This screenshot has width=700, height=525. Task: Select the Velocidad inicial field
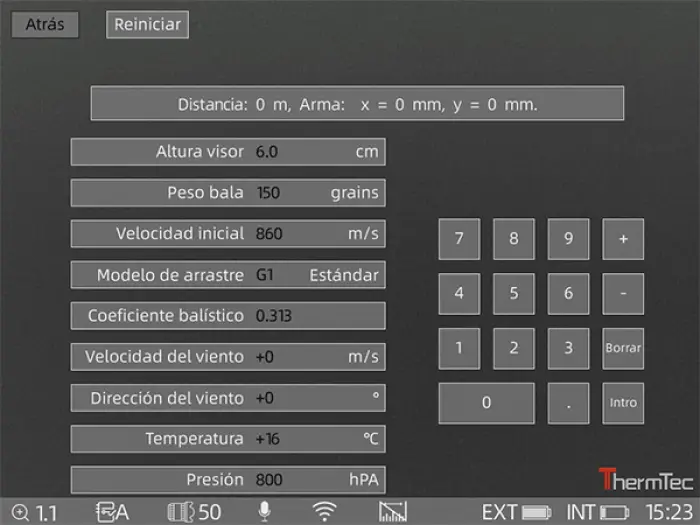click(228, 234)
